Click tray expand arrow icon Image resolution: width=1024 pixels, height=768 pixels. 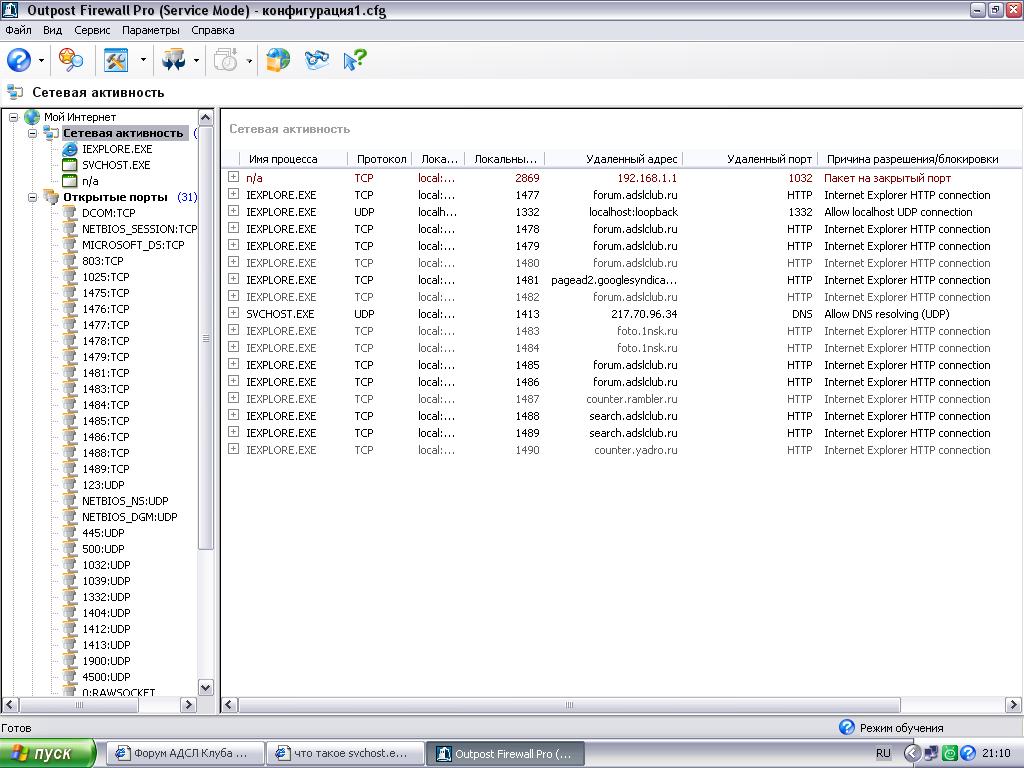[x=912, y=753]
